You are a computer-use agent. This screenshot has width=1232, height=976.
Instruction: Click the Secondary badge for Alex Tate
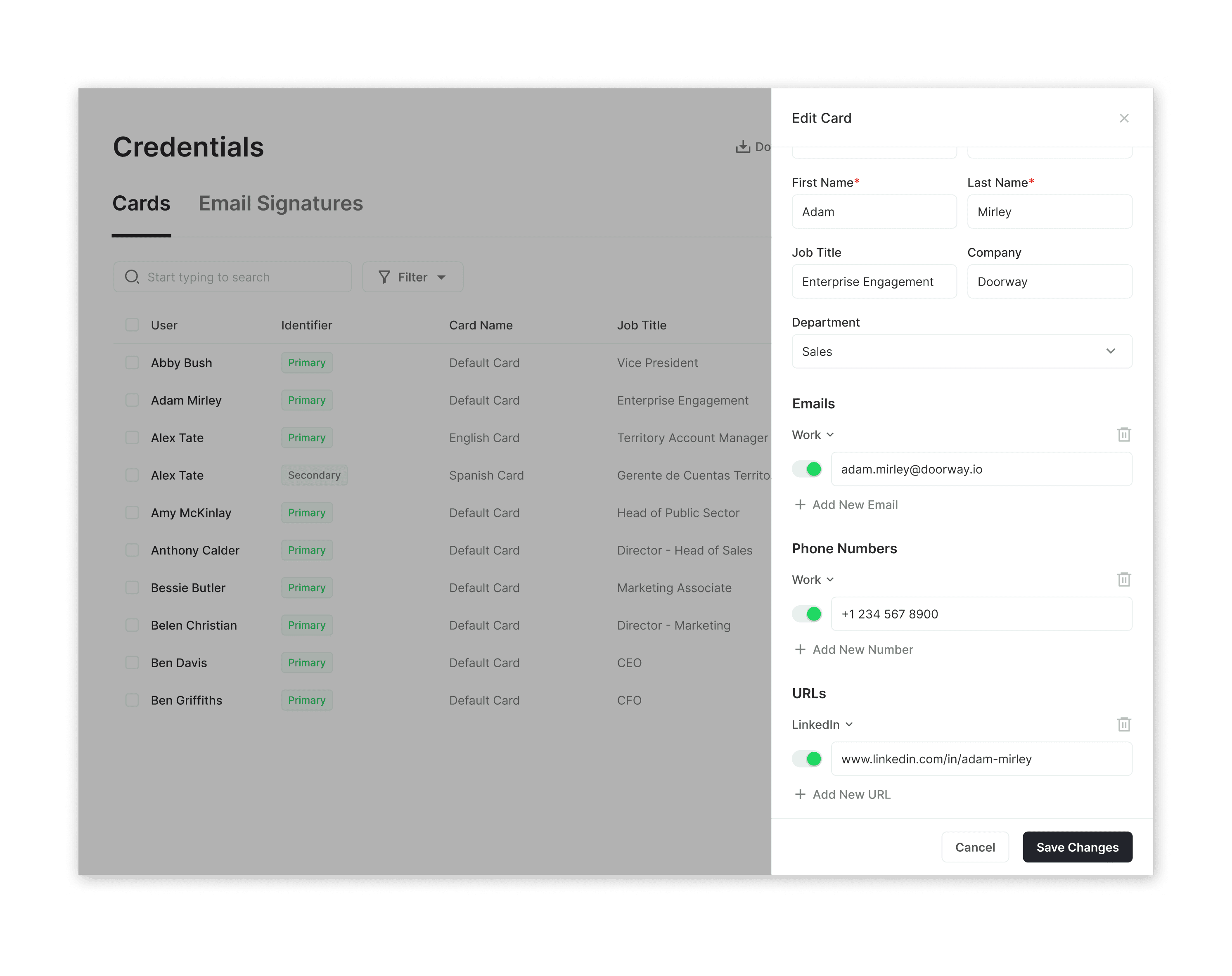314,475
